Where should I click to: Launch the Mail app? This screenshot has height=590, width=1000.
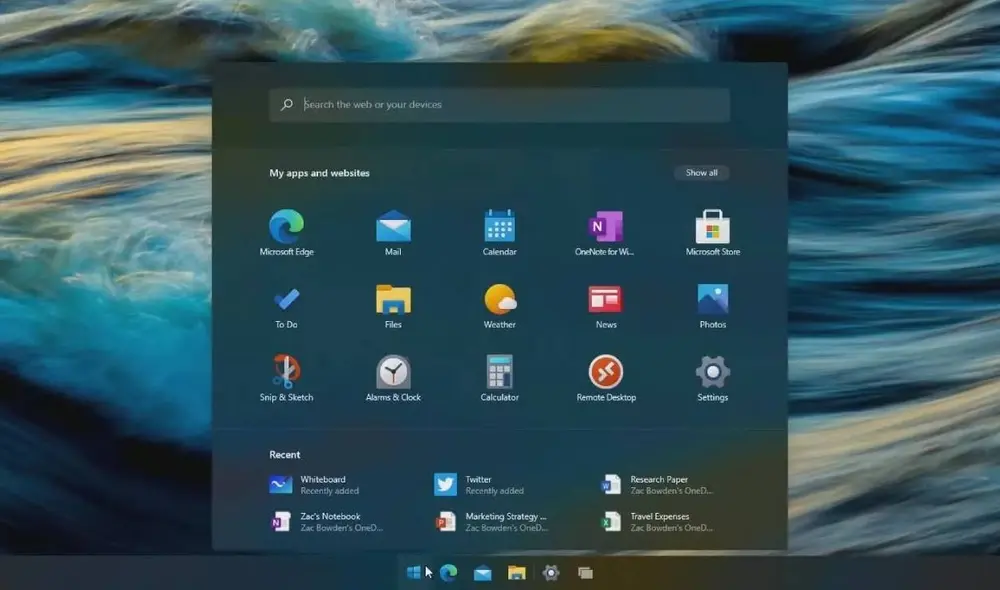click(393, 228)
